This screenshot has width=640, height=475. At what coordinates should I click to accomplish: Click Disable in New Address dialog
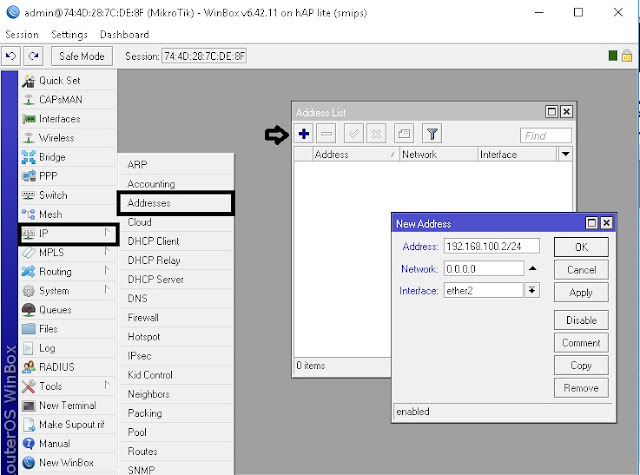[x=581, y=320]
